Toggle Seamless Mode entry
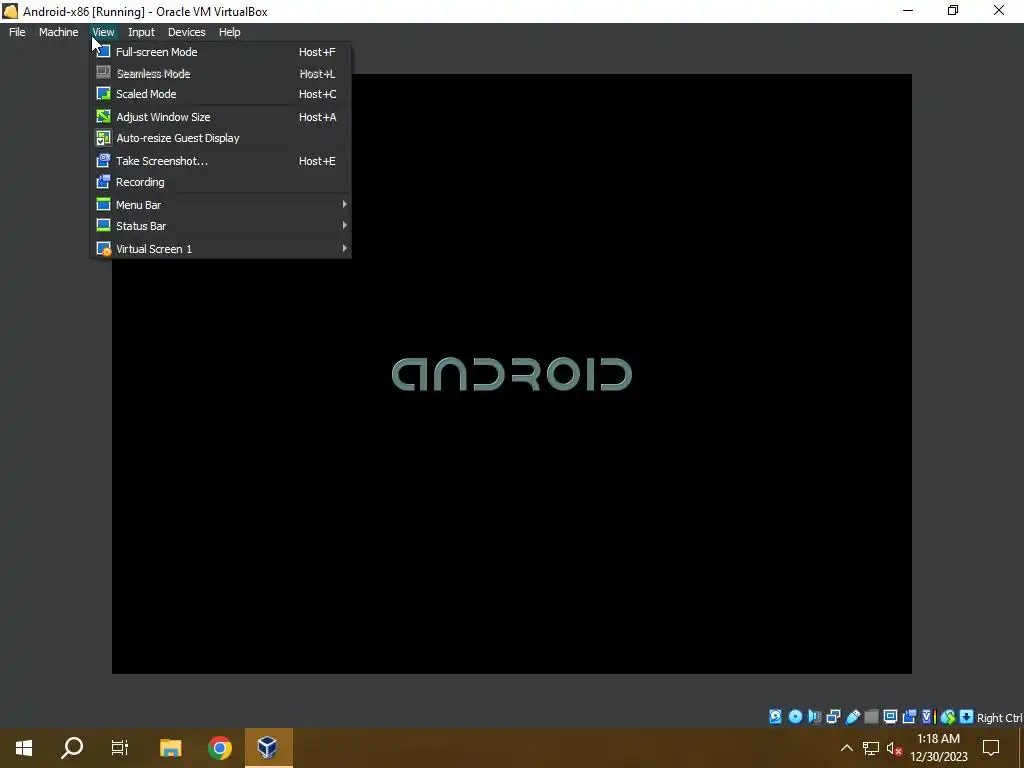The width and height of the screenshot is (1024, 768). click(x=221, y=74)
